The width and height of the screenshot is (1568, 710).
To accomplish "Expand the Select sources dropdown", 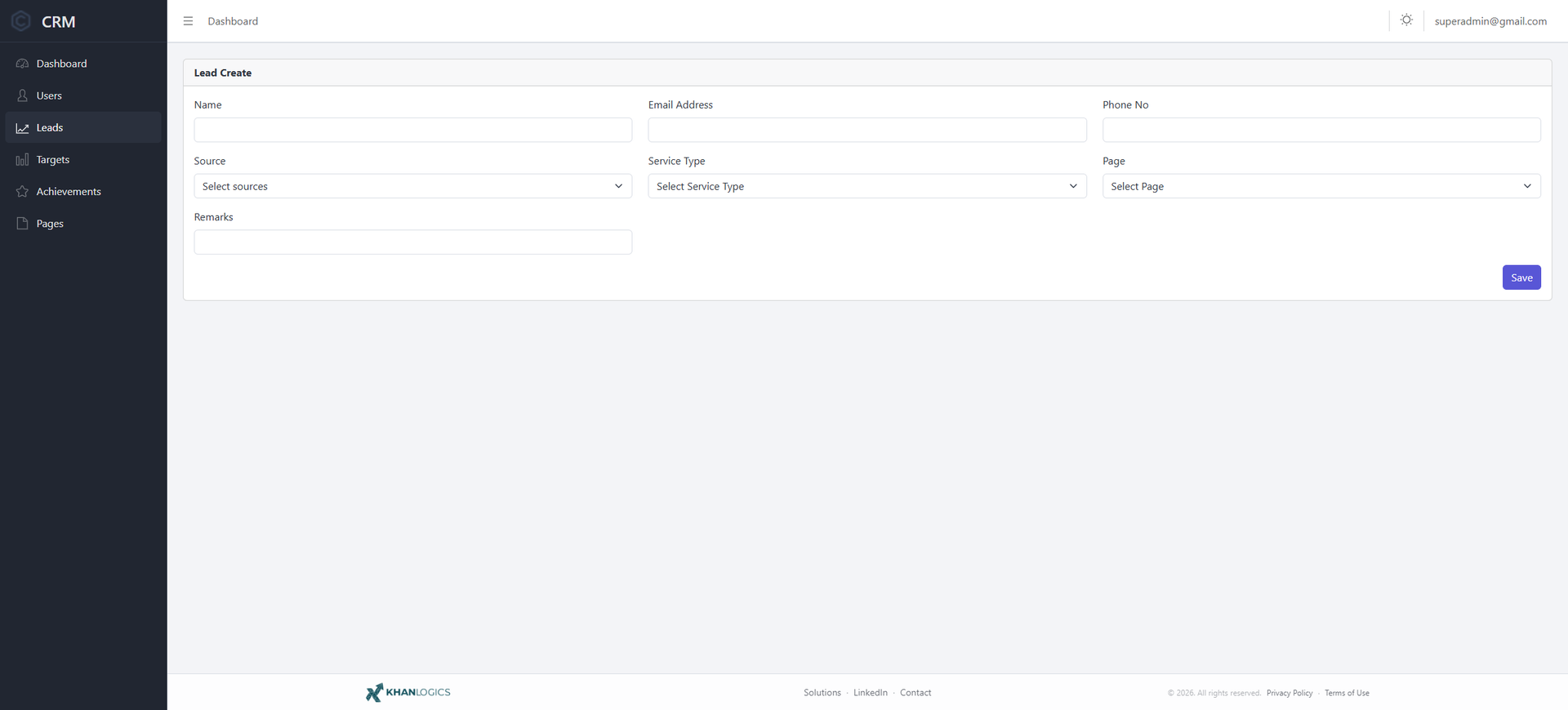I will 413,186.
